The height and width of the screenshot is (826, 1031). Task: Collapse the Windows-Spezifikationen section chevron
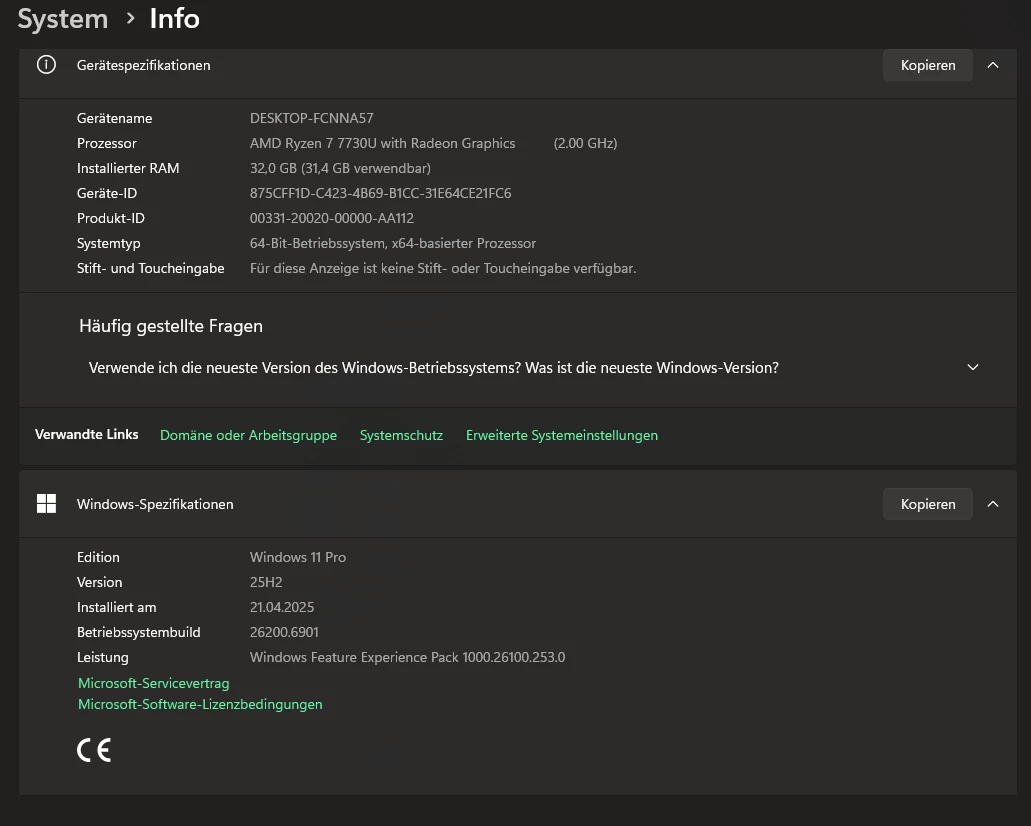(x=993, y=504)
